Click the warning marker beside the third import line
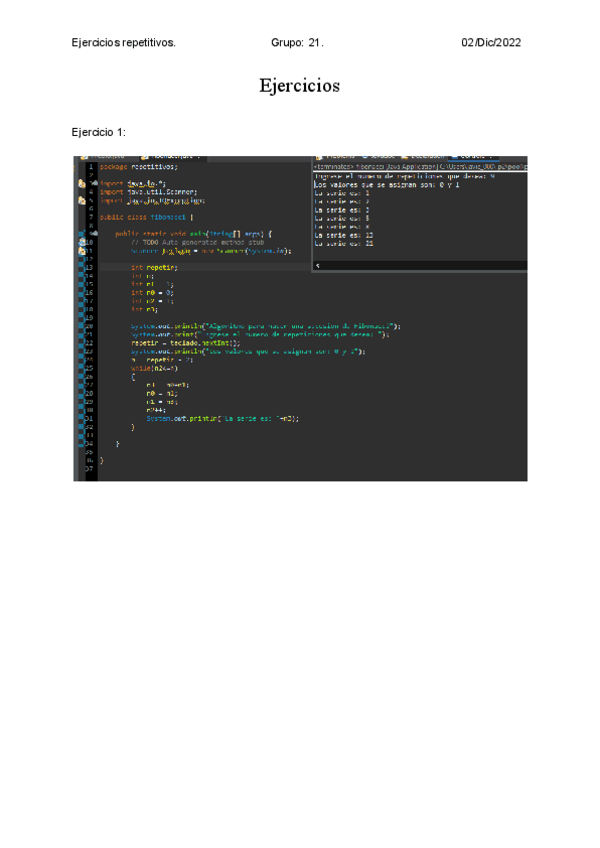600x848 pixels. (x=81, y=200)
